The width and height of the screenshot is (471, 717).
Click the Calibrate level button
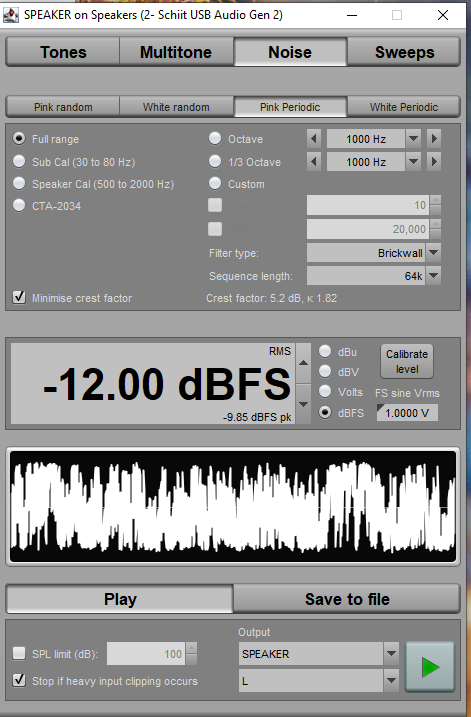point(407,361)
